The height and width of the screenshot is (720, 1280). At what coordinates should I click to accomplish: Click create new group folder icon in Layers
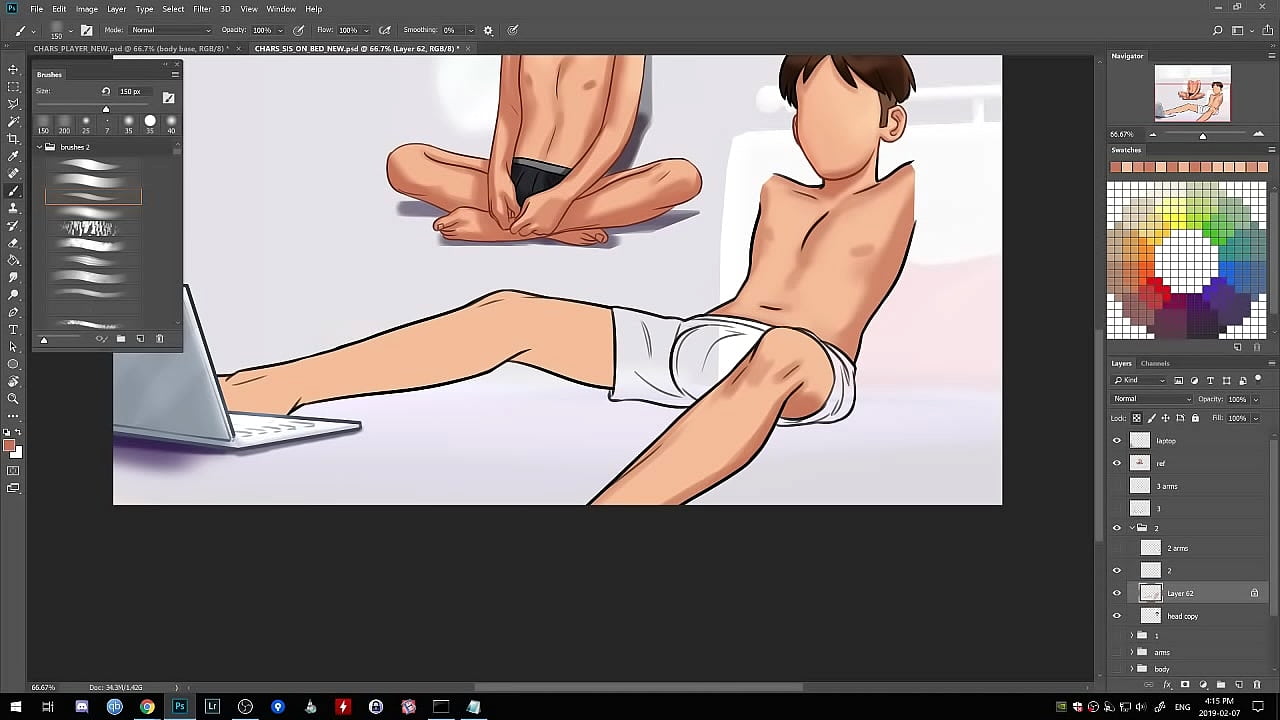point(1221,685)
